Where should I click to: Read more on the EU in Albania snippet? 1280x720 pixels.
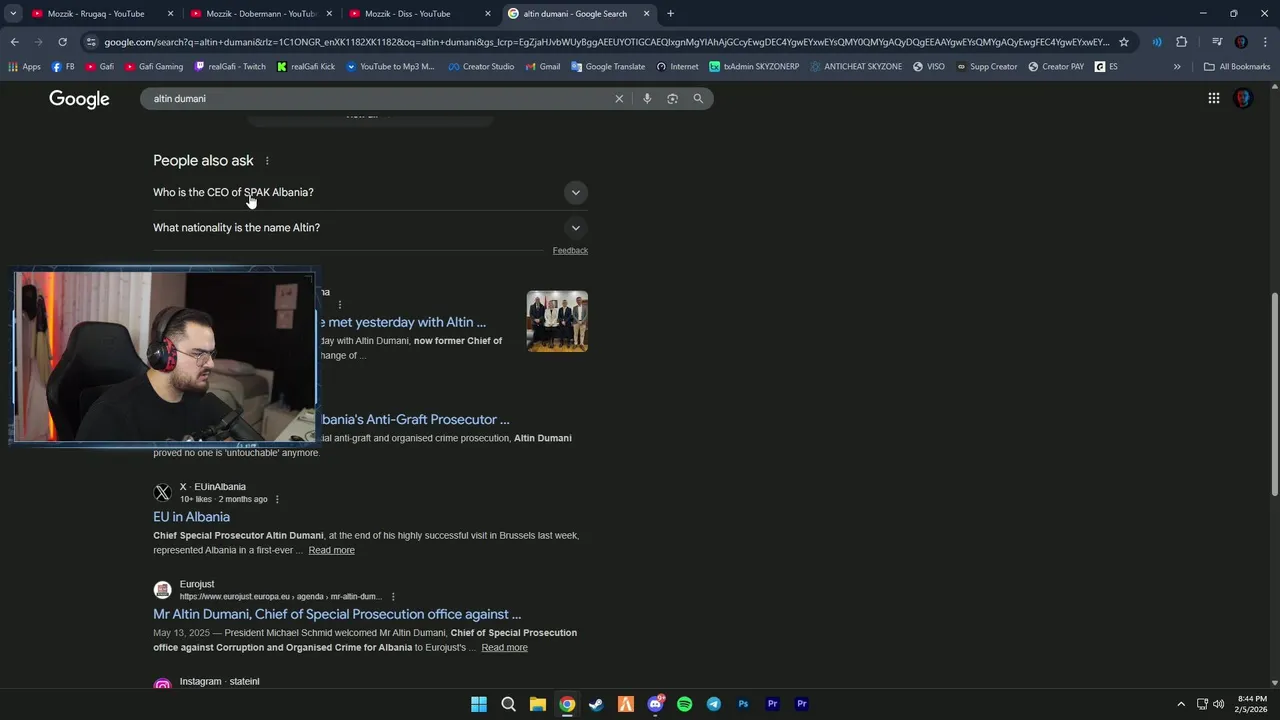coord(331,550)
